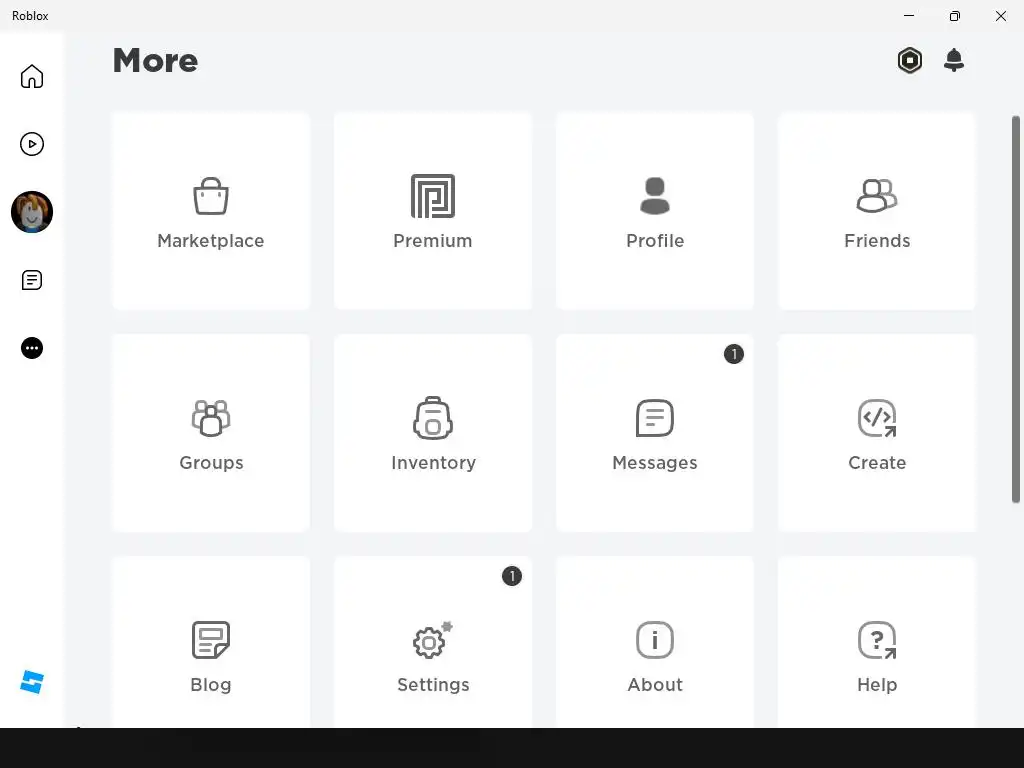The image size is (1024, 768).
Task: Open the Create code icon tile
Action: click(x=877, y=418)
